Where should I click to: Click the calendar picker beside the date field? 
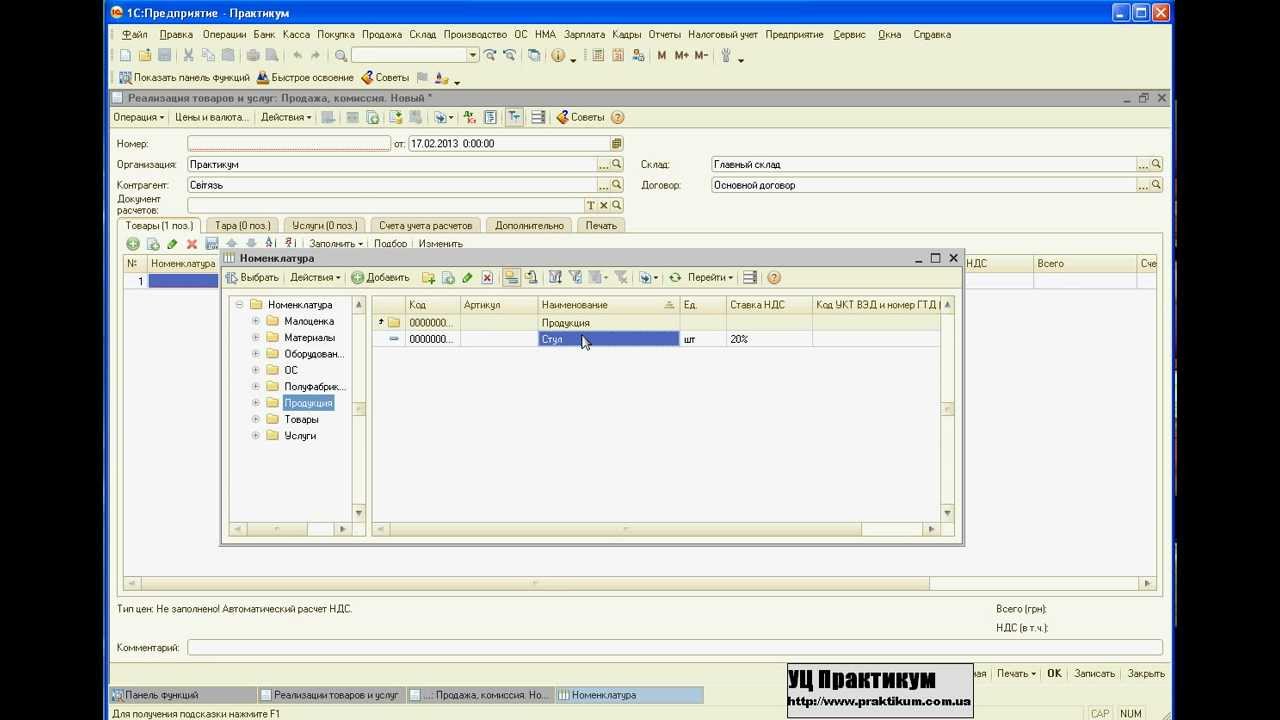click(x=616, y=143)
